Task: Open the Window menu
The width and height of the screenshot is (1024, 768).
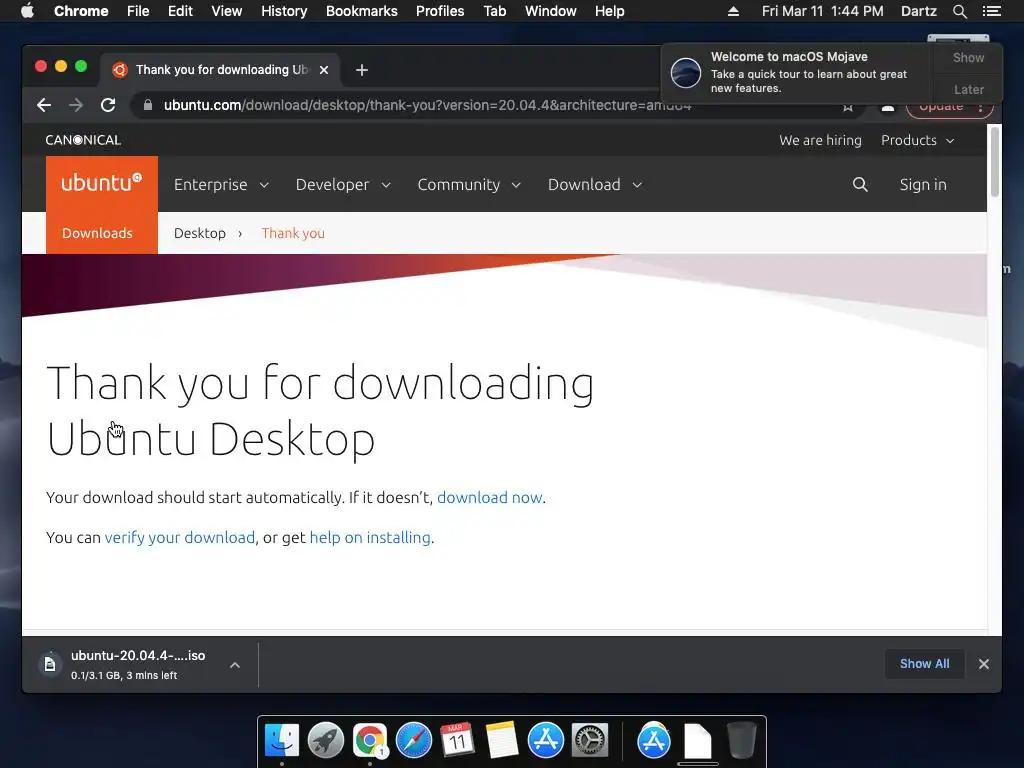Action: click(551, 11)
